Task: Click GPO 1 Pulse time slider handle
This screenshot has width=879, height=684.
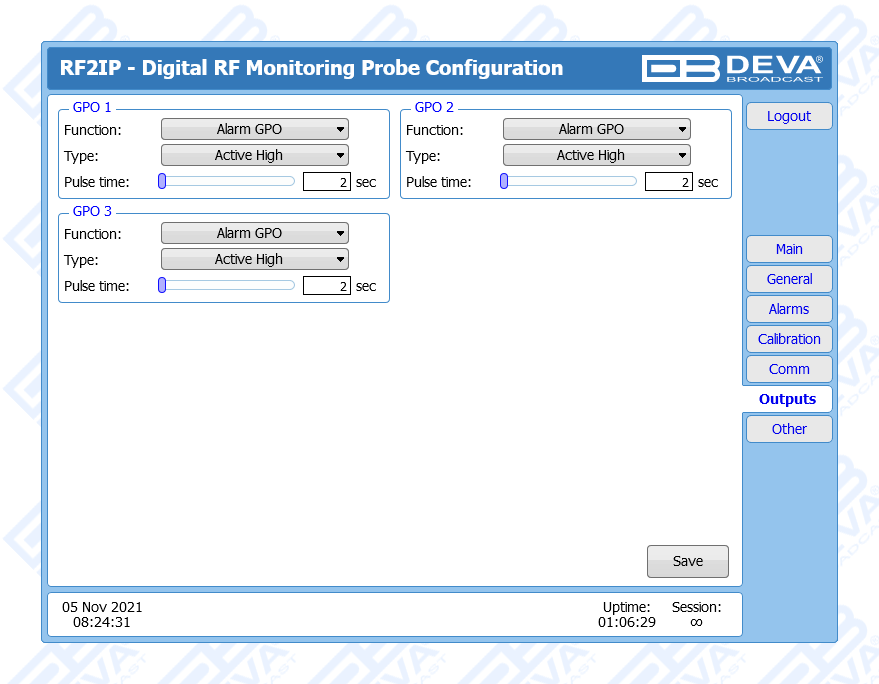Action: [x=162, y=181]
